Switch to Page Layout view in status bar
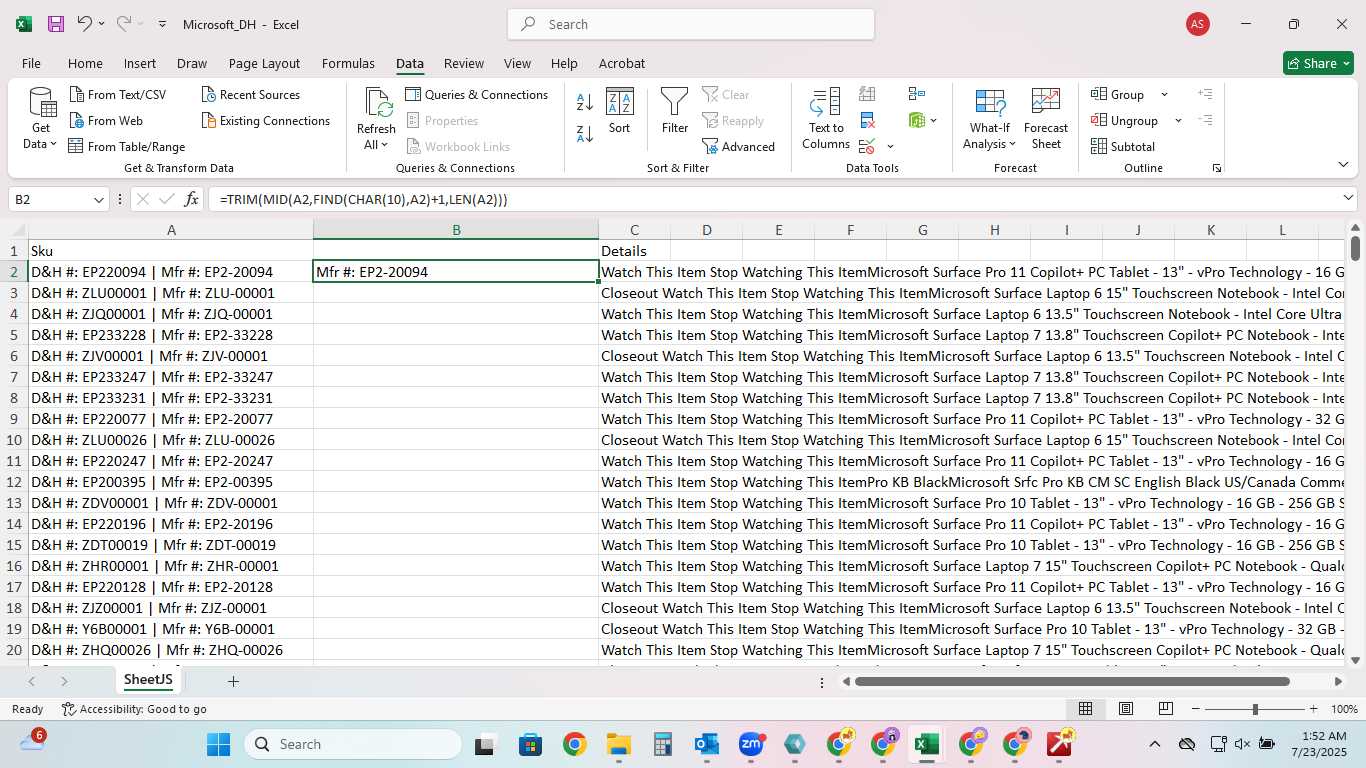Screen dimensions: 1366x768 tap(1126, 709)
